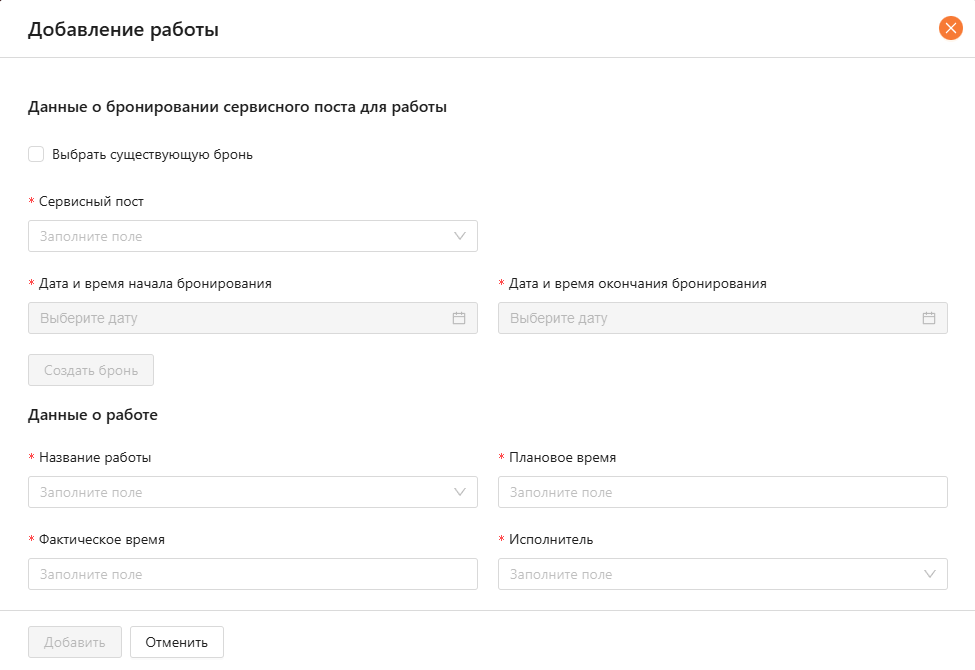Select the Дата и время окончания бронирования field

coord(710,318)
